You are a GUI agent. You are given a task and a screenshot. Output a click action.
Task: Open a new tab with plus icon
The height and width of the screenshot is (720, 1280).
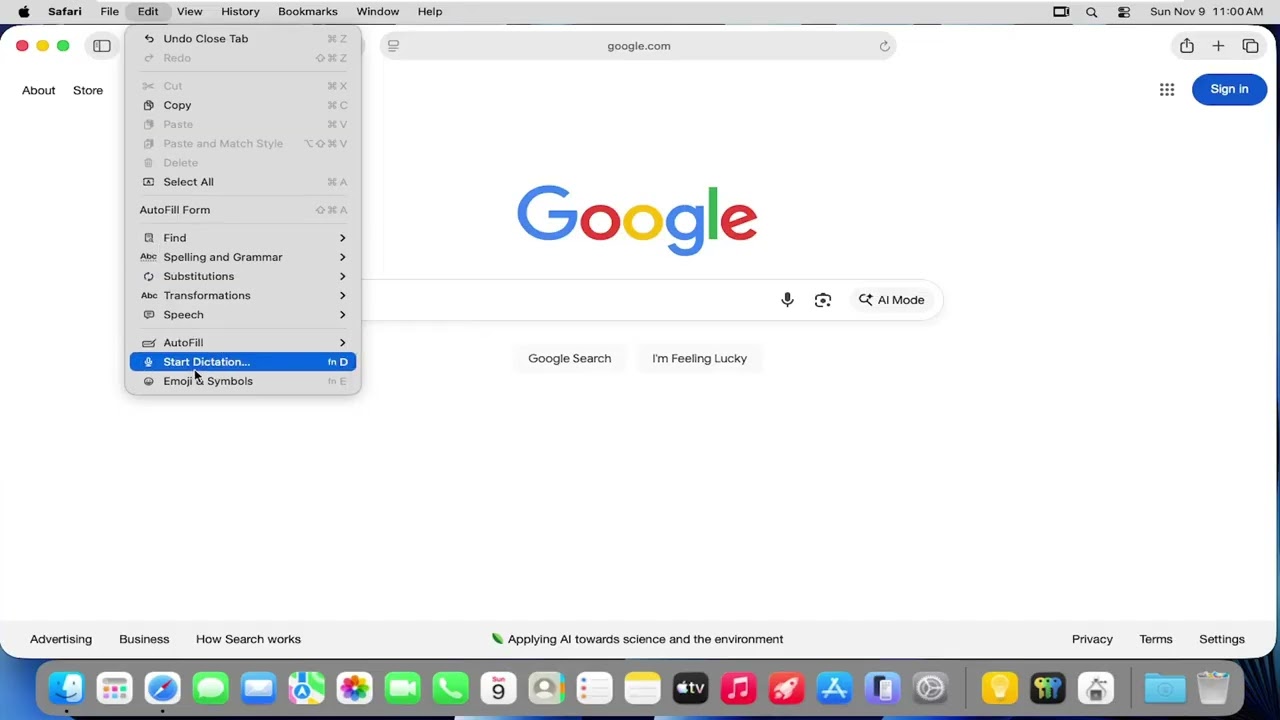point(1218,46)
